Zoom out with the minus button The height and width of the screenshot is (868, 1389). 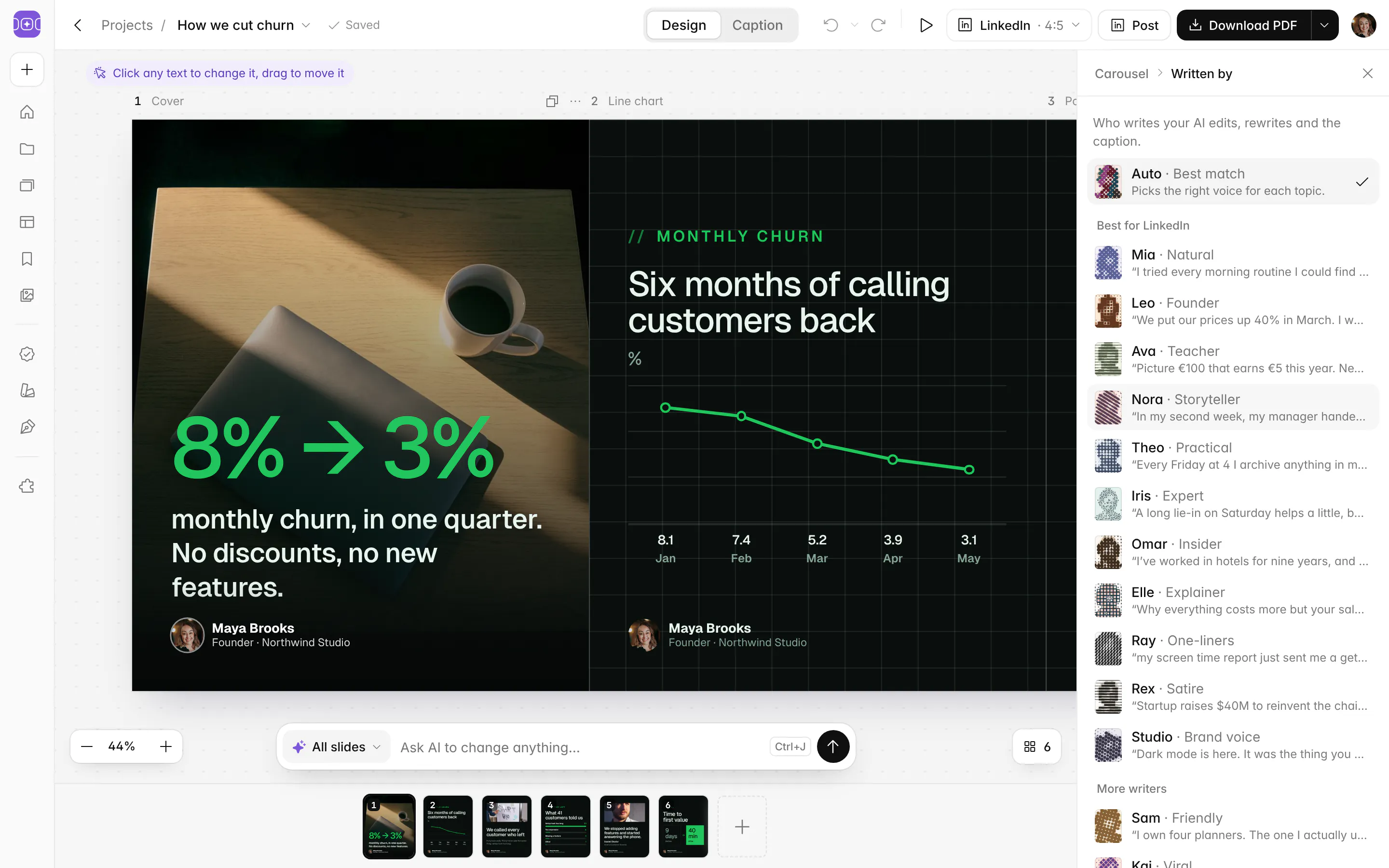pyautogui.click(x=87, y=746)
